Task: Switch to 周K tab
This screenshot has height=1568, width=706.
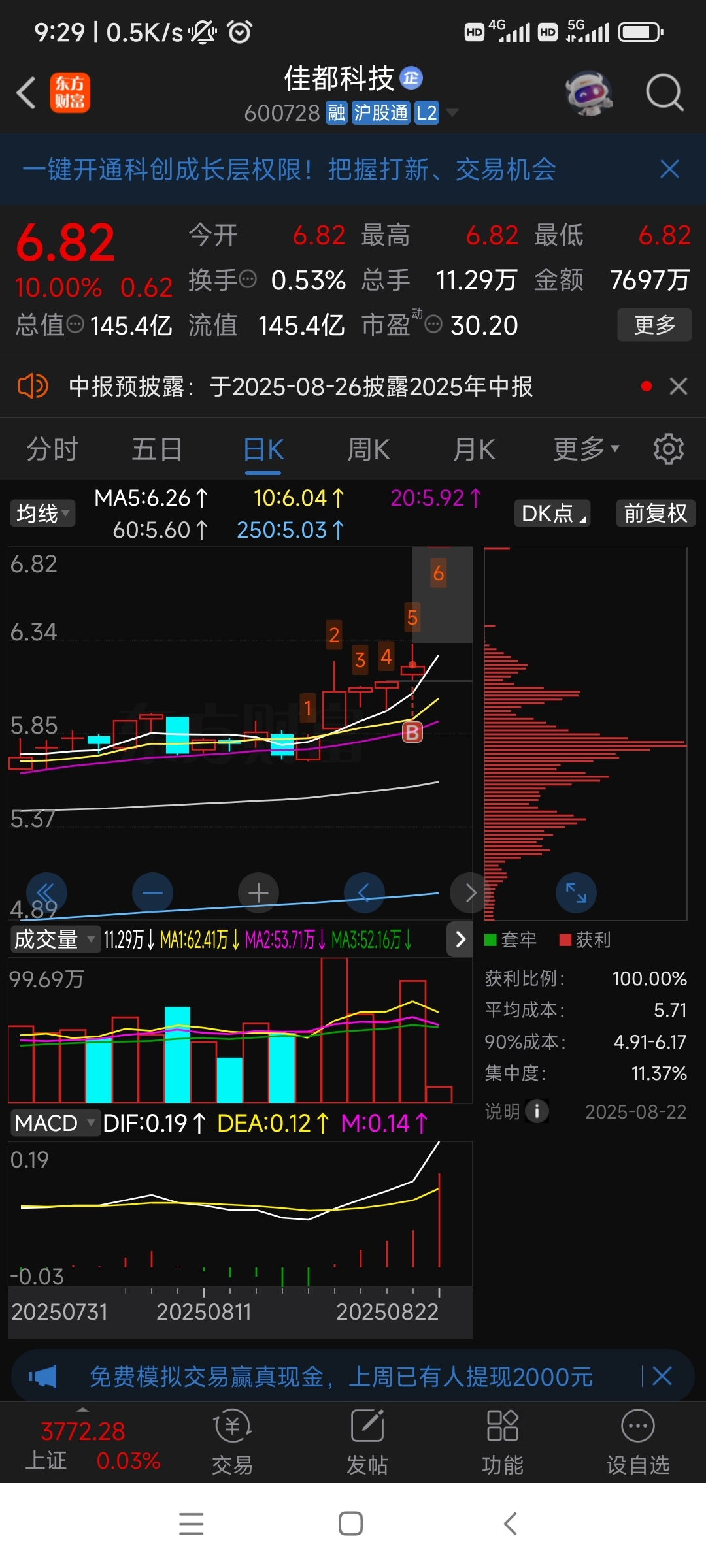Action: click(369, 449)
